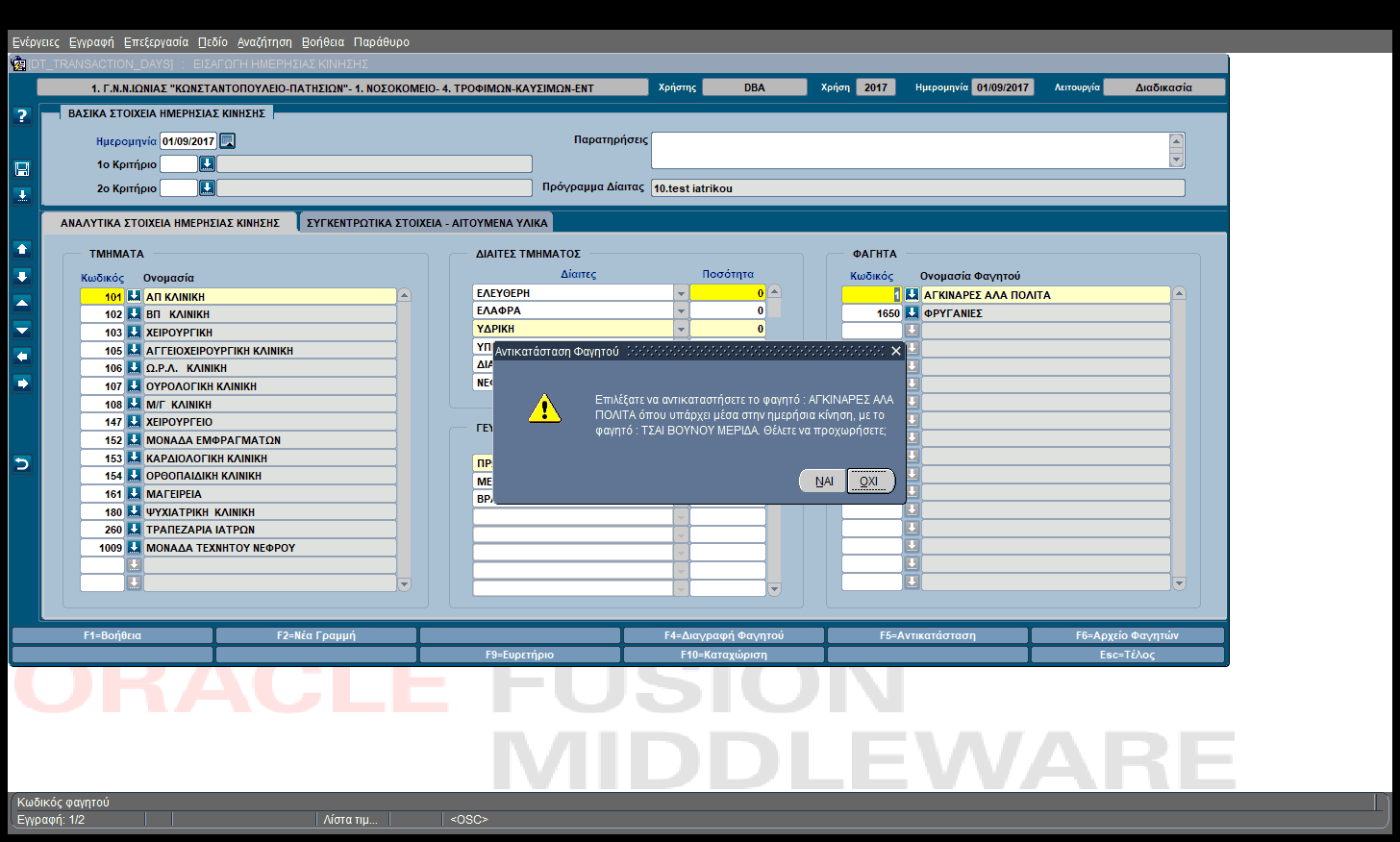
Task: Expand the ΕΛΕΥΘΕΡΗ diet dropdown
Action: pyautogui.click(x=681, y=292)
